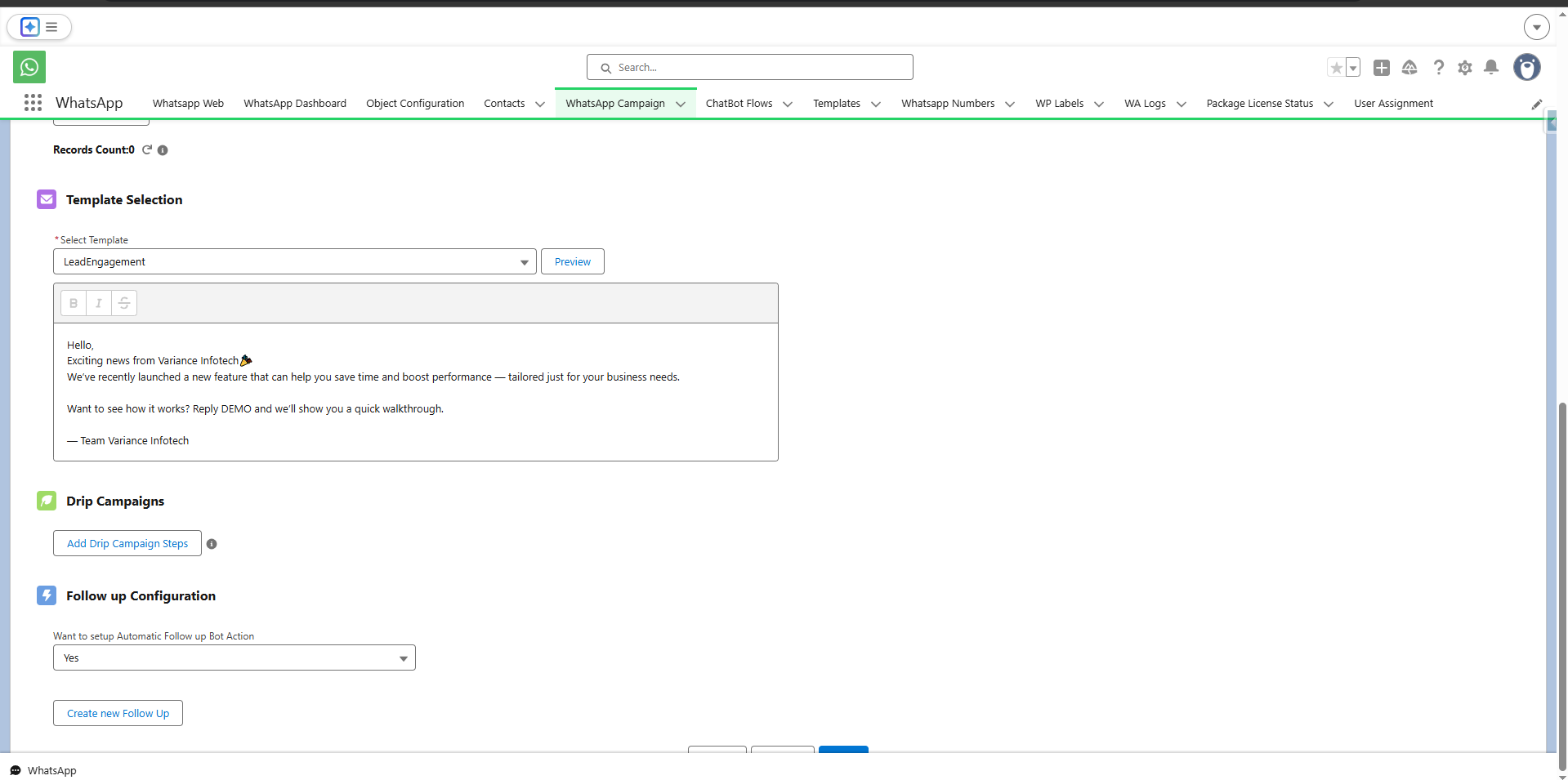Toggle strikethrough formatting in the template editor
Screen dimensions: 1568x780
coord(123,303)
